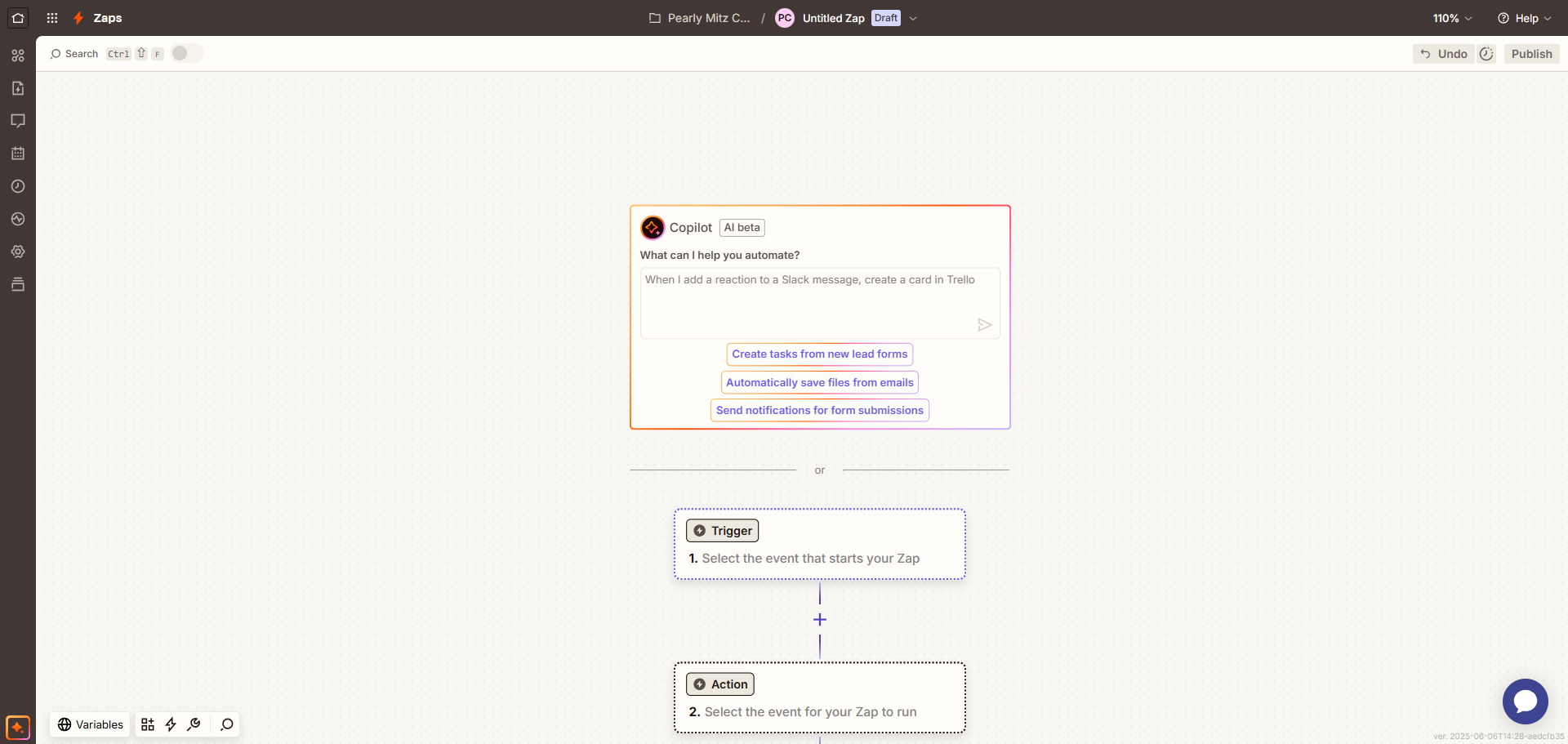The width and height of the screenshot is (1568, 744).
Task: Click the lightning icon in the bottom toolbar
Action: pos(171,724)
